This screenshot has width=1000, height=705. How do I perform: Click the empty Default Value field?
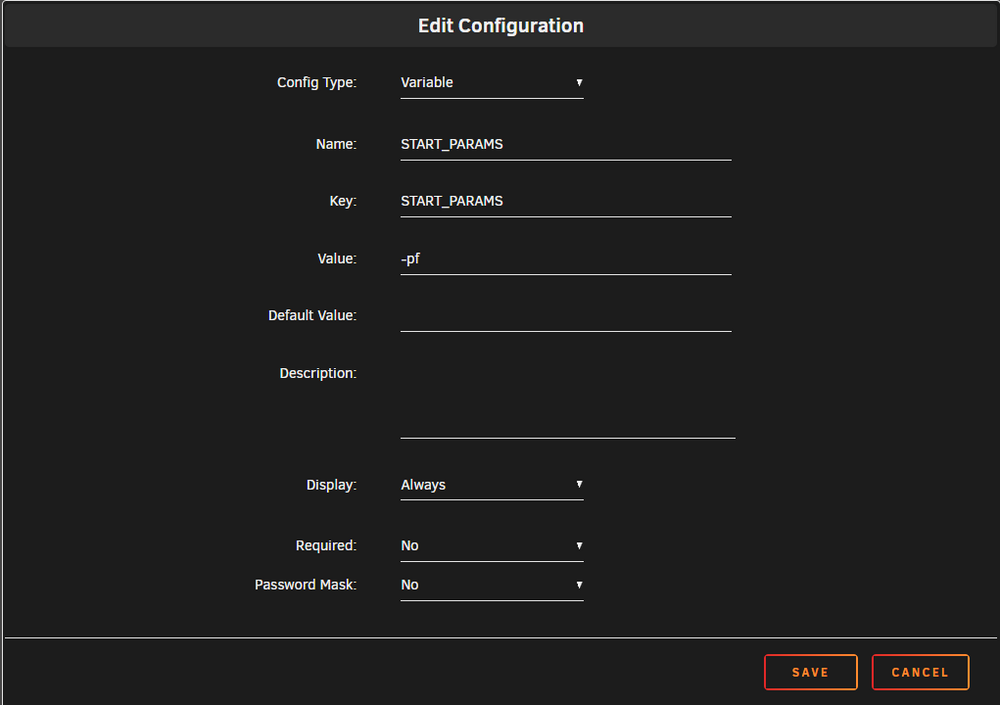[566, 316]
